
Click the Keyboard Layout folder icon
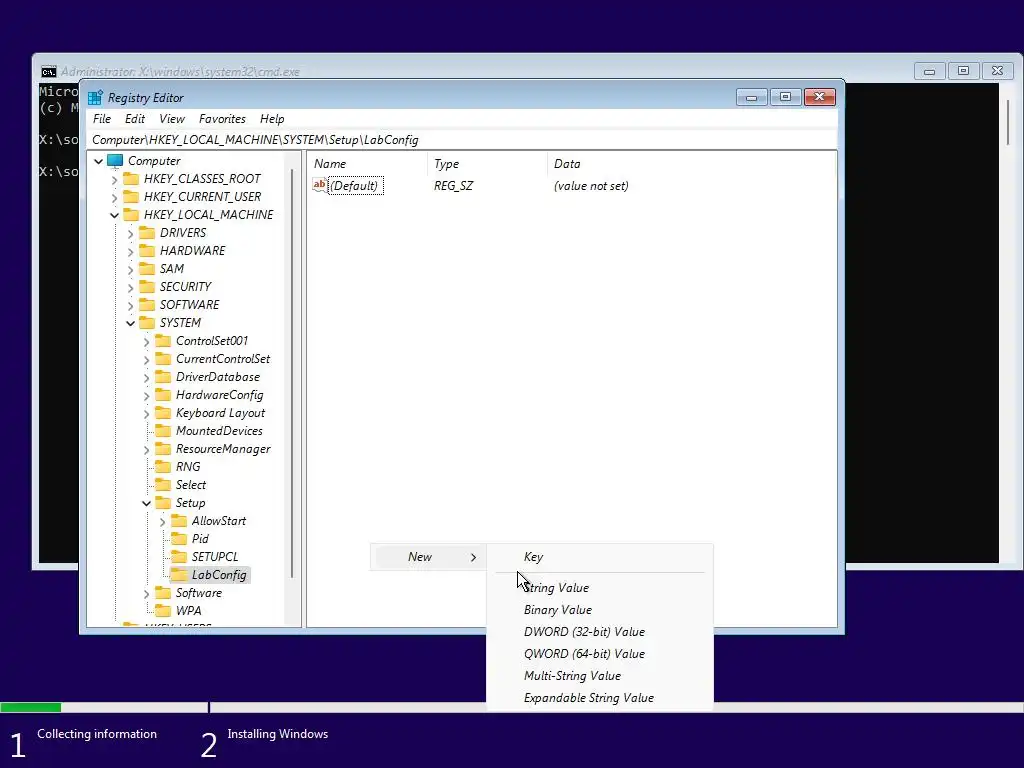pyautogui.click(x=163, y=413)
